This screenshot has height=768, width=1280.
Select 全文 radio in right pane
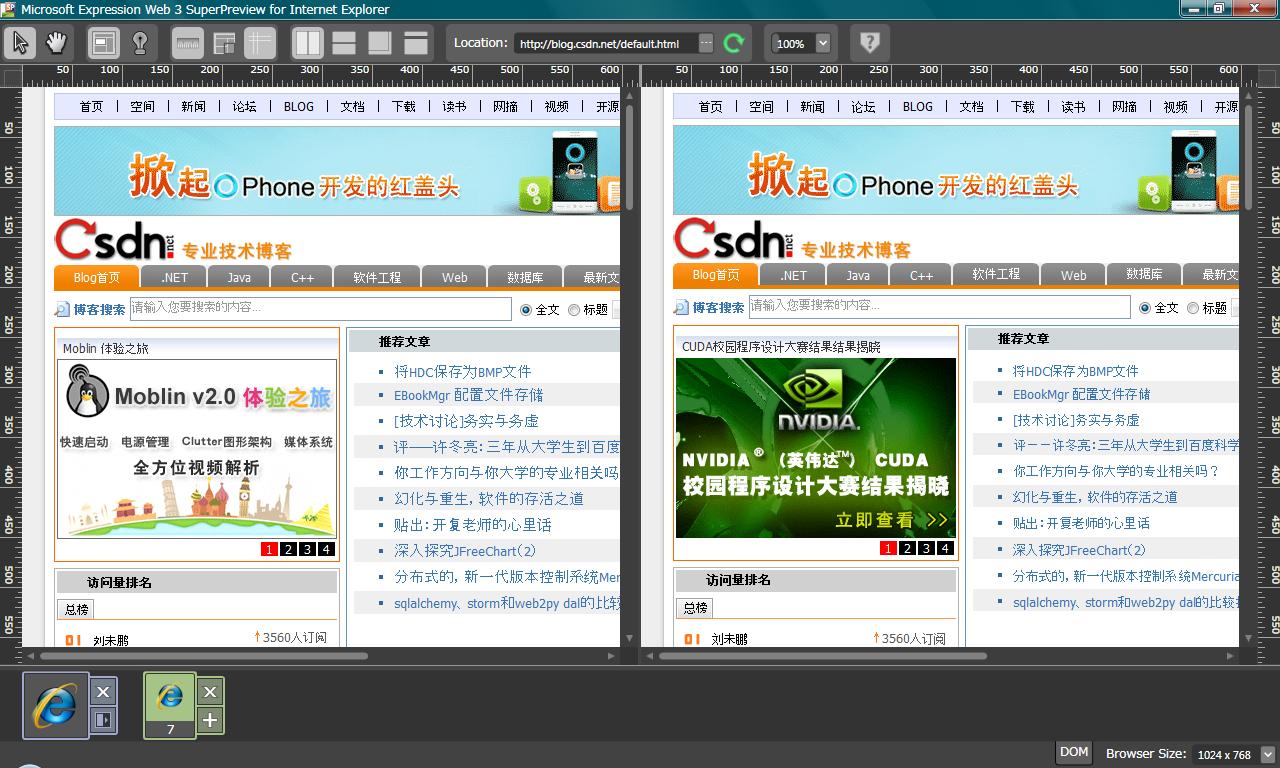pos(1145,308)
